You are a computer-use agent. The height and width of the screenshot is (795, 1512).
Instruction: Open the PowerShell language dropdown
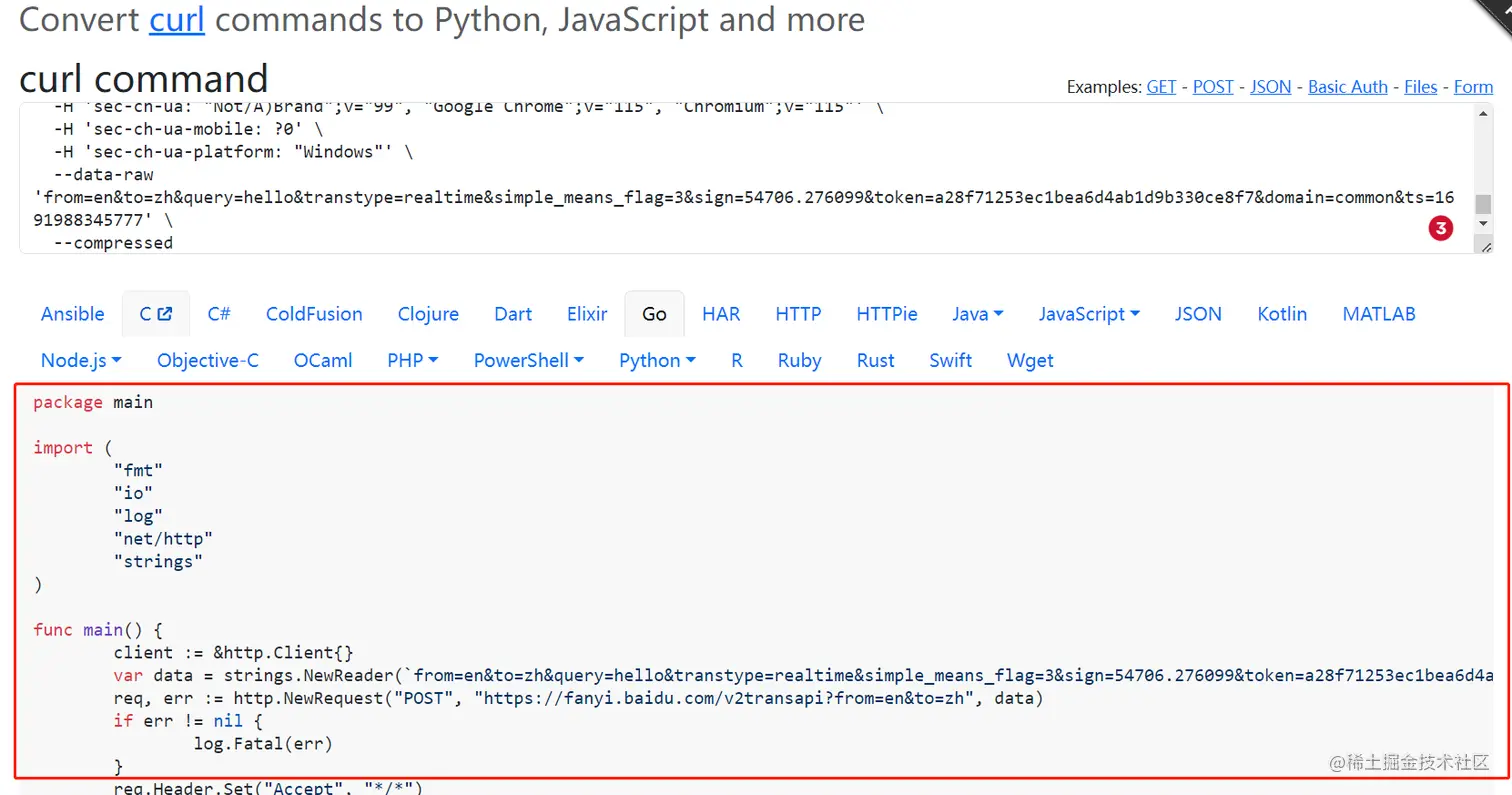click(528, 361)
